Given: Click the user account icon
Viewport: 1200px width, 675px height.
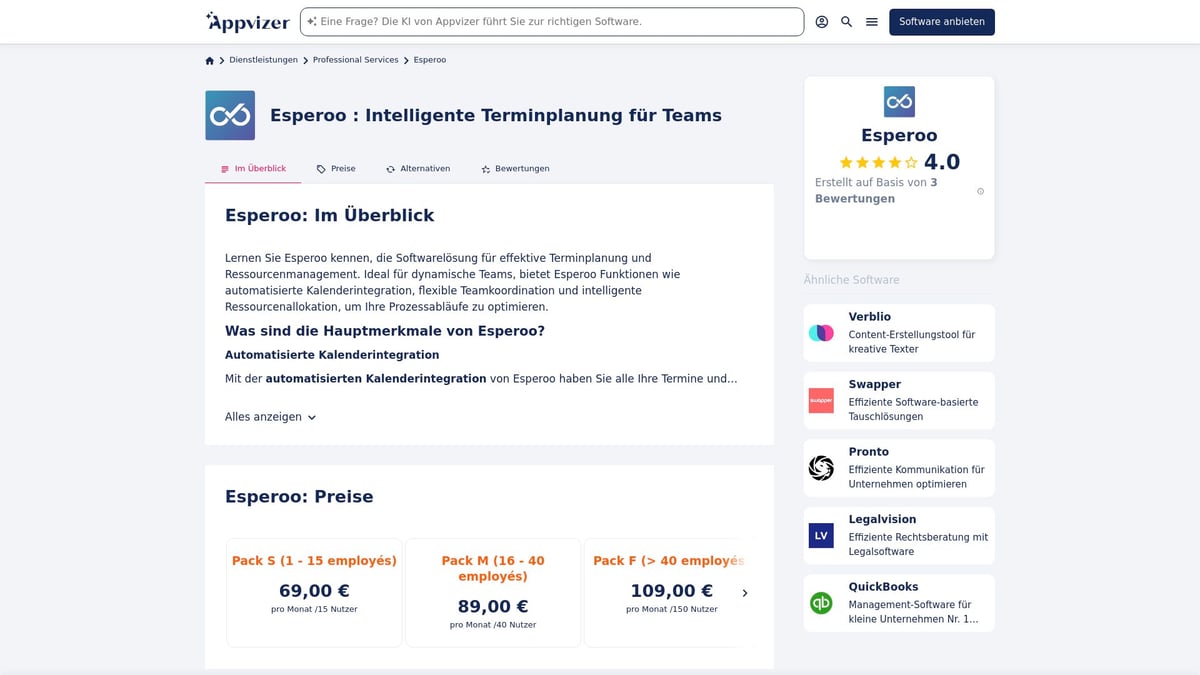Looking at the screenshot, I should pos(822,22).
